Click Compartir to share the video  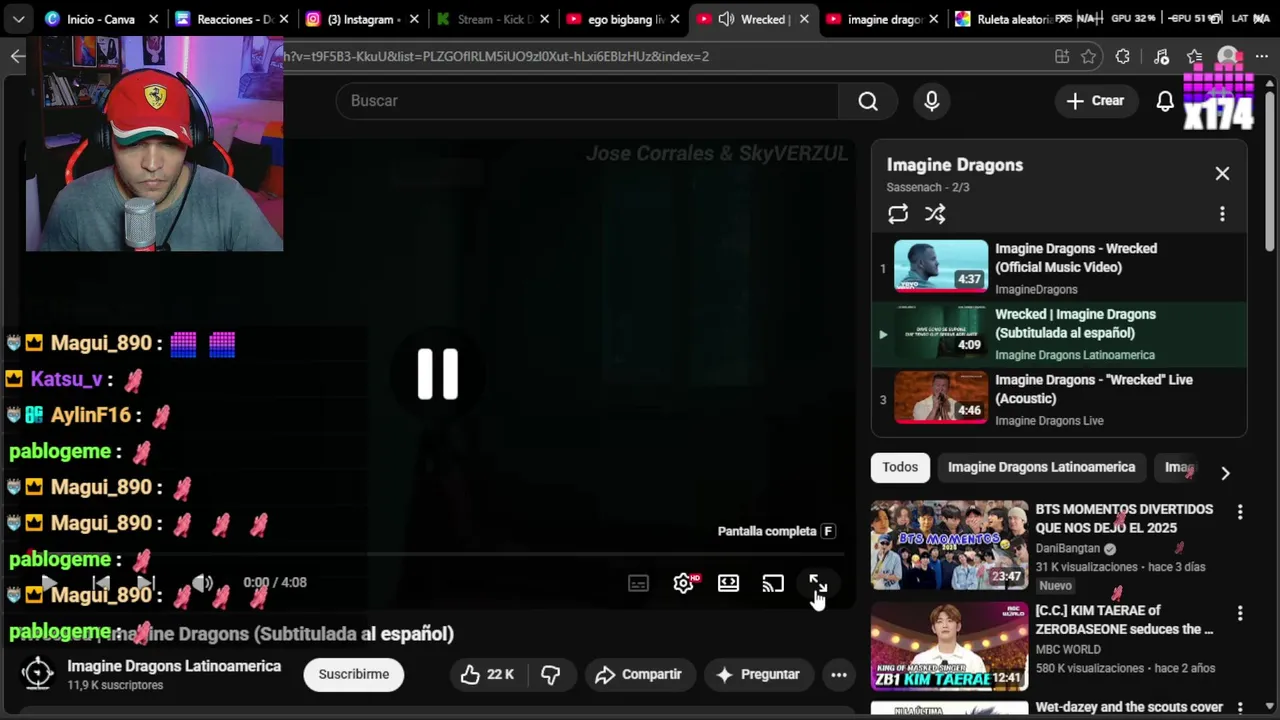(638, 675)
